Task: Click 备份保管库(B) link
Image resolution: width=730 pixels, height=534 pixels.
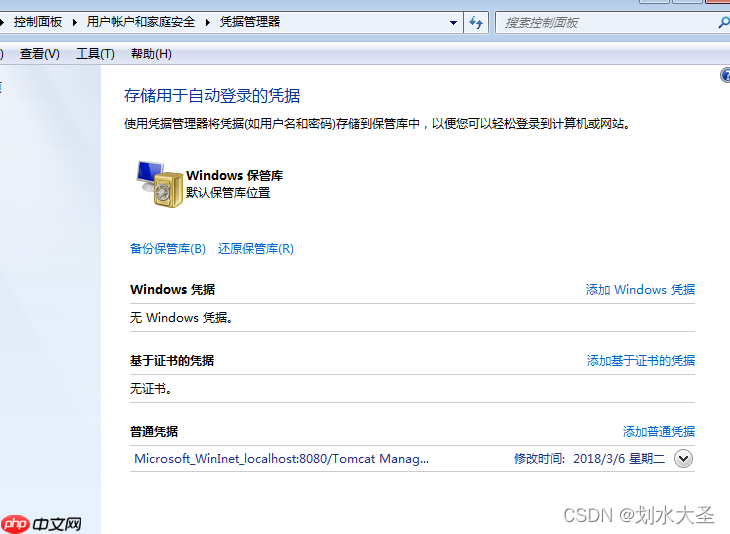Action: click(168, 249)
